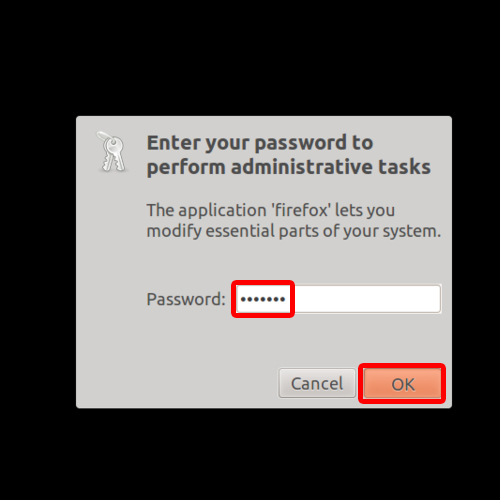
Task: Confirm the password with OK
Action: 402,383
